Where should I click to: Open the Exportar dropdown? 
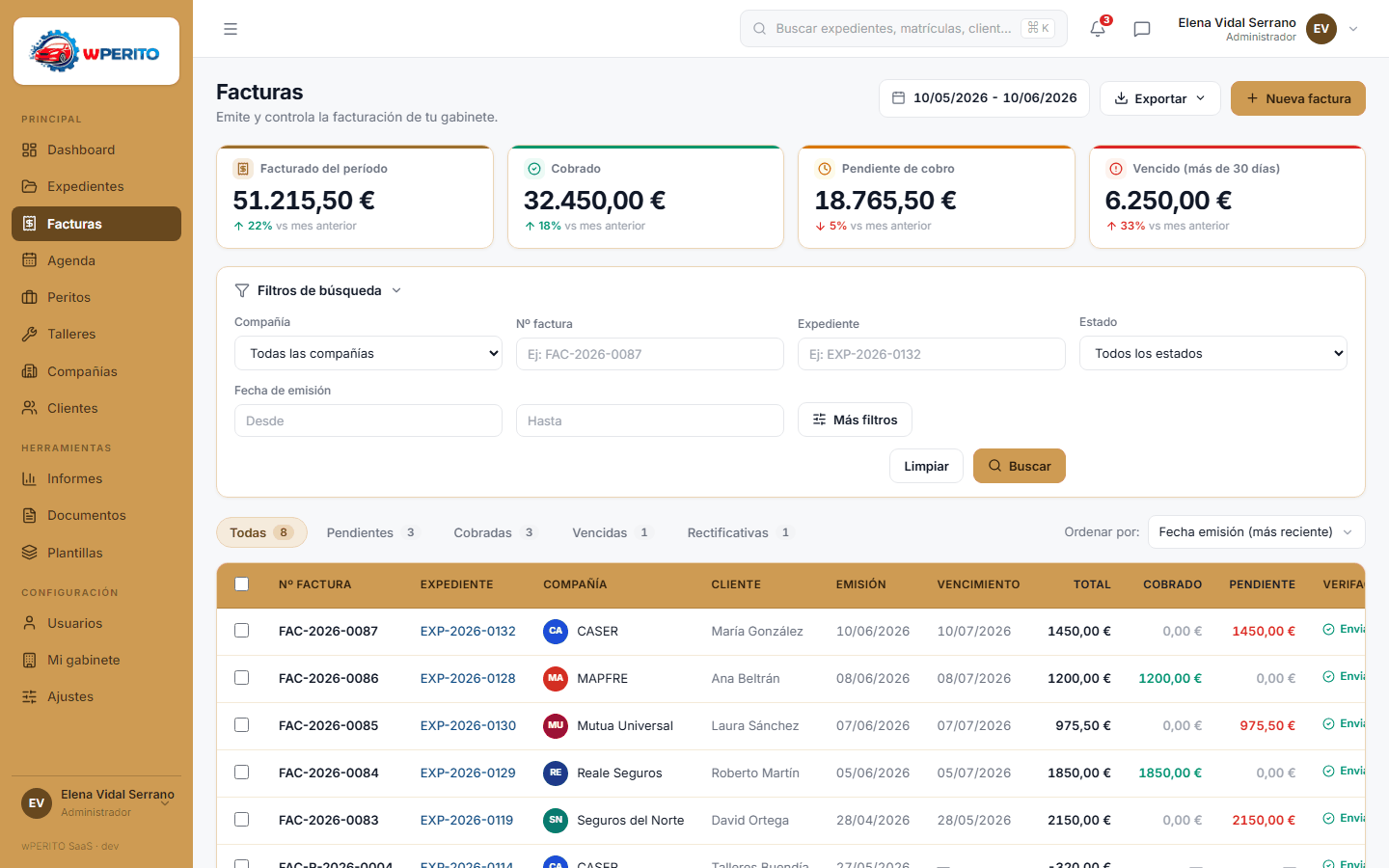pyautogui.click(x=1160, y=98)
